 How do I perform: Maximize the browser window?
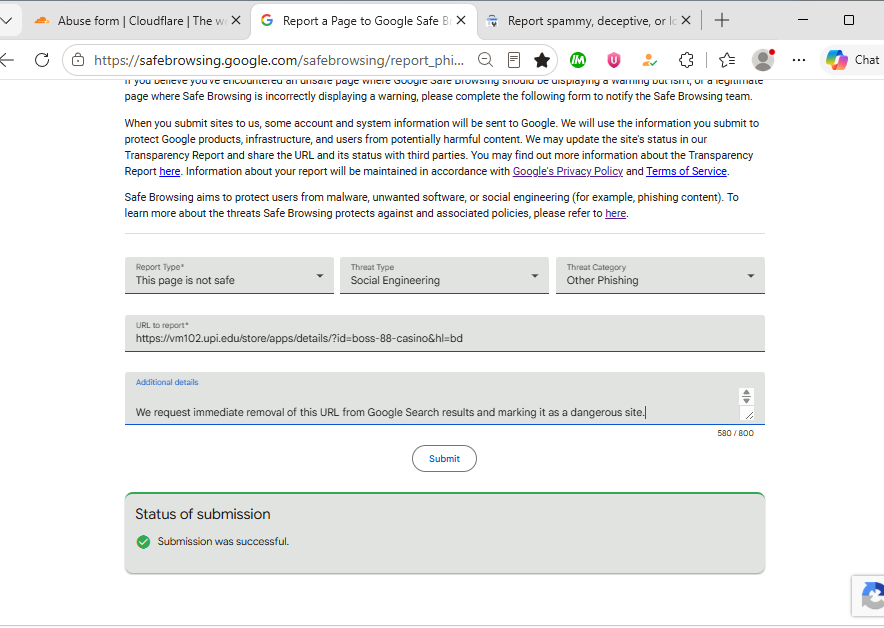pyautogui.click(x=848, y=20)
